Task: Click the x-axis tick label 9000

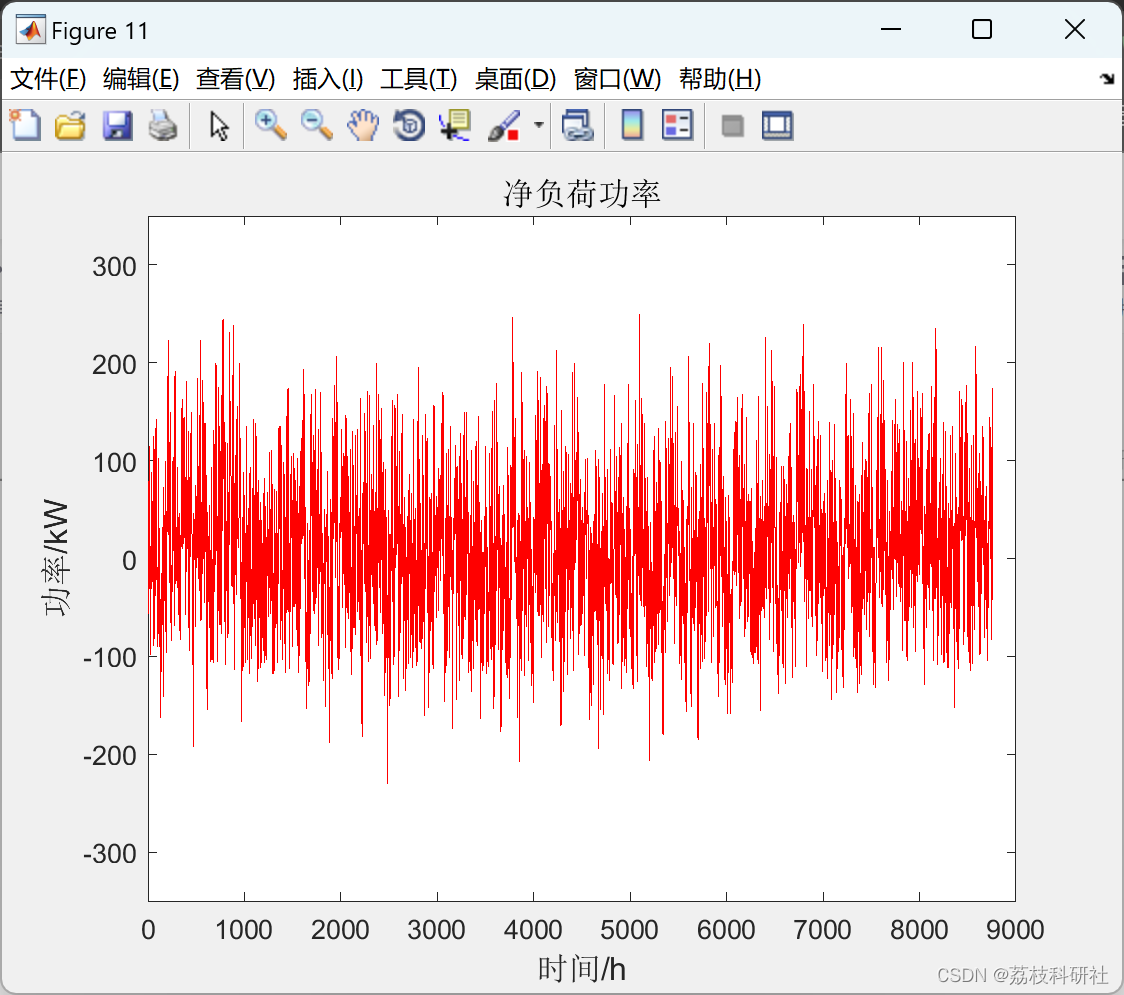Action: [1015, 930]
